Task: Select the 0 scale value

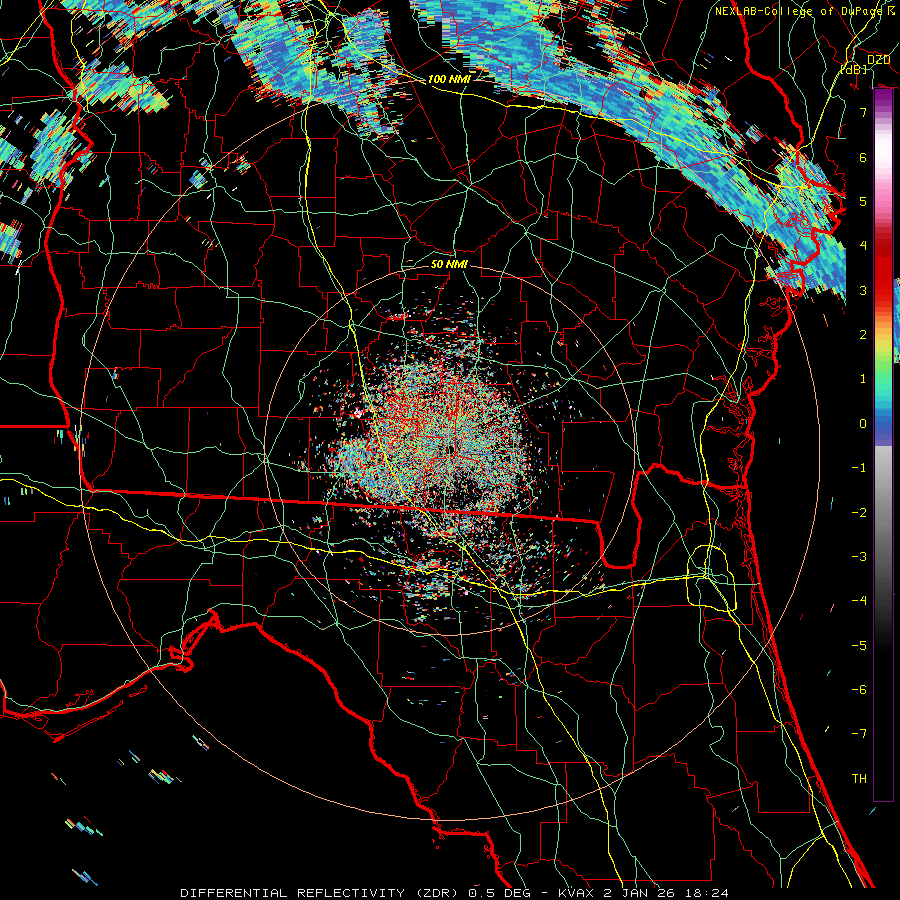Action: click(x=863, y=423)
